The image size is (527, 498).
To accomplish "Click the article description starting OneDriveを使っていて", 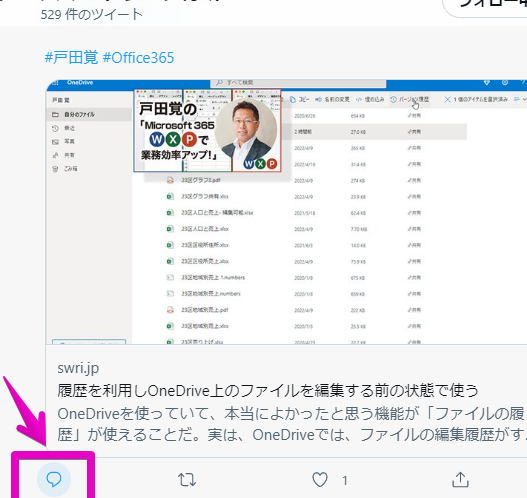I will pyautogui.click(x=292, y=424).
